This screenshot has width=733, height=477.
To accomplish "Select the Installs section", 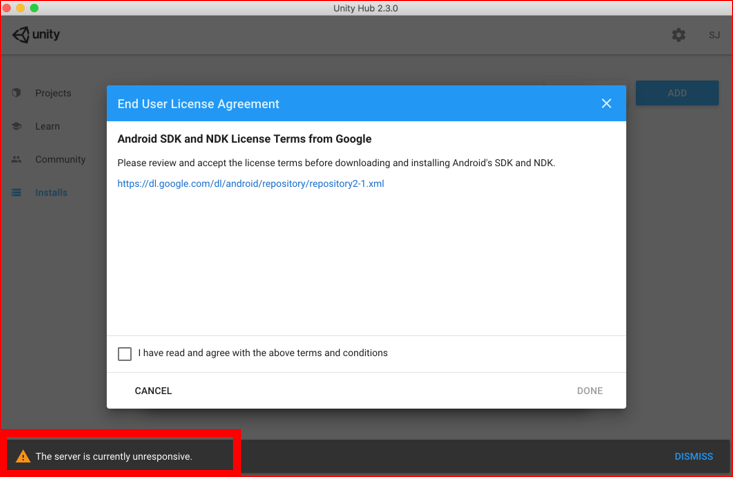I will (51, 193).
